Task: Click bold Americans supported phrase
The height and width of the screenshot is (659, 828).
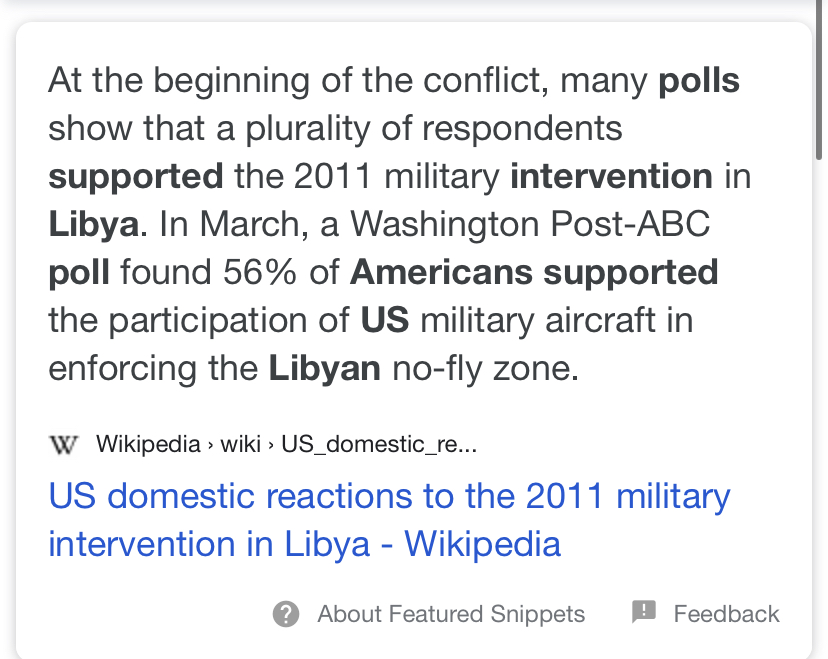Action: 534,272
